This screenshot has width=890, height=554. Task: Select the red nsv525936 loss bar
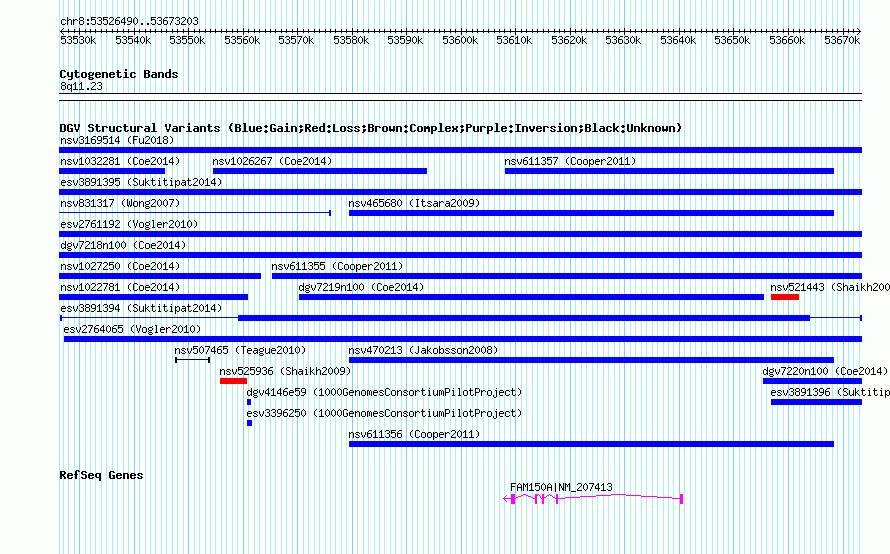(233, 381)
